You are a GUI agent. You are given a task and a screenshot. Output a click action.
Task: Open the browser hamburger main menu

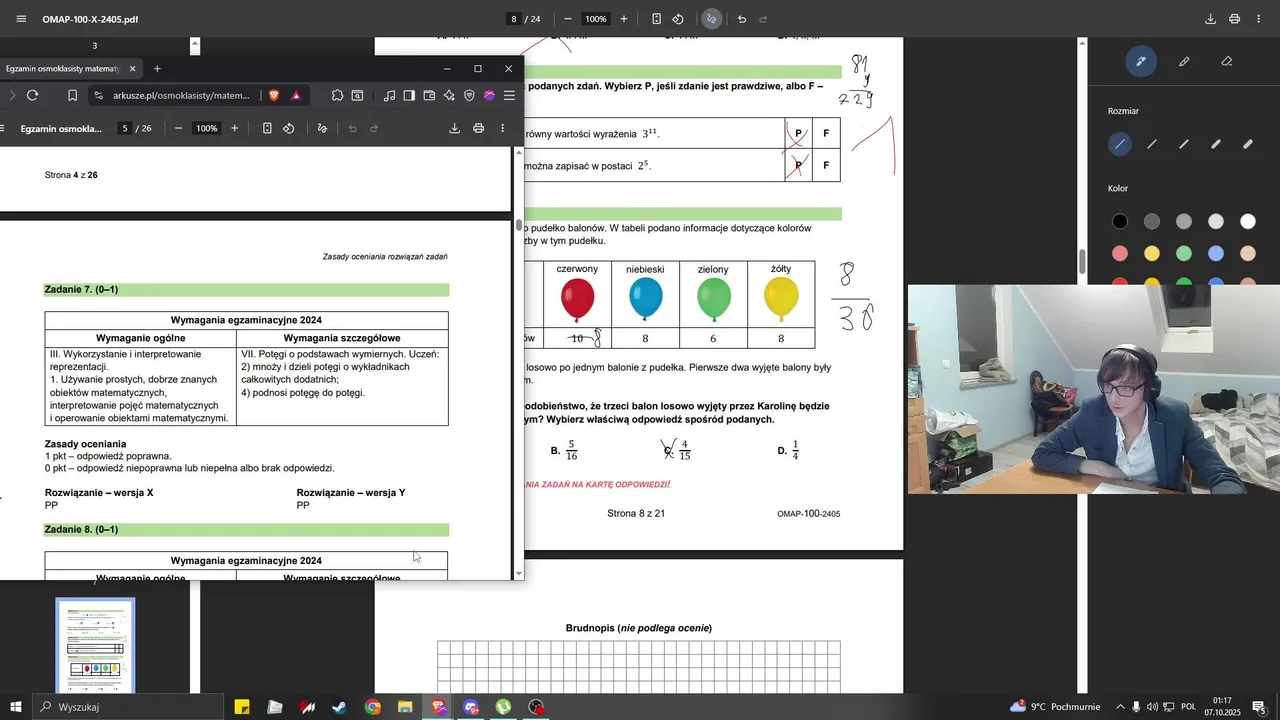509,95
